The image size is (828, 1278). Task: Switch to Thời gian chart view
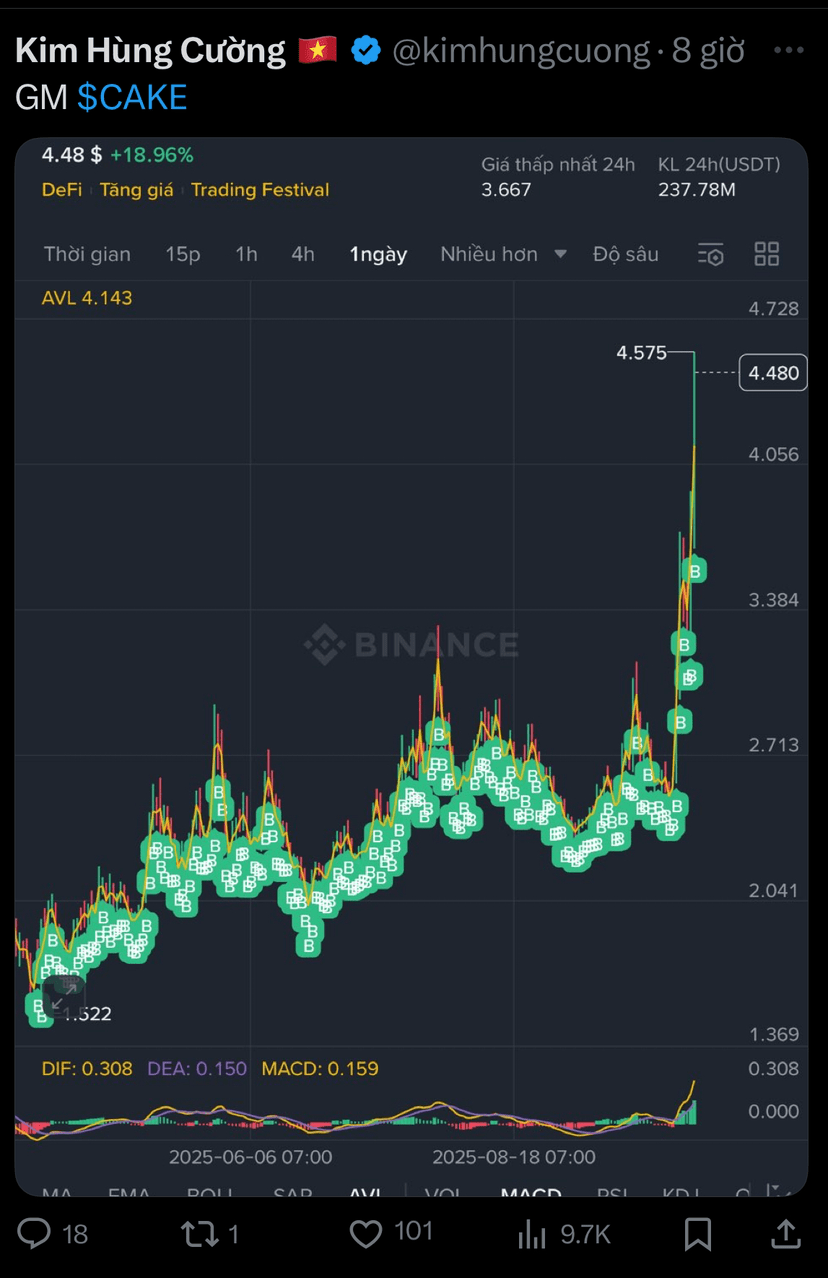click(x=87, y=254)
